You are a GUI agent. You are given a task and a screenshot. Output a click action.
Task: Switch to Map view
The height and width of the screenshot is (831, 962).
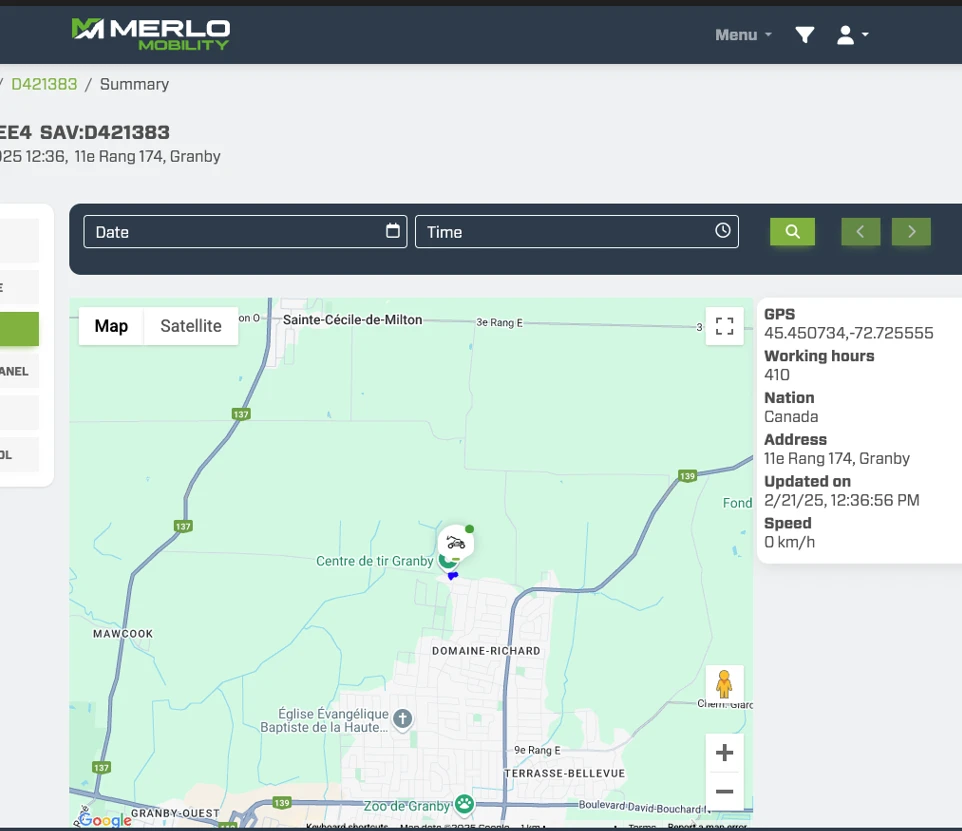click(111, 326)
